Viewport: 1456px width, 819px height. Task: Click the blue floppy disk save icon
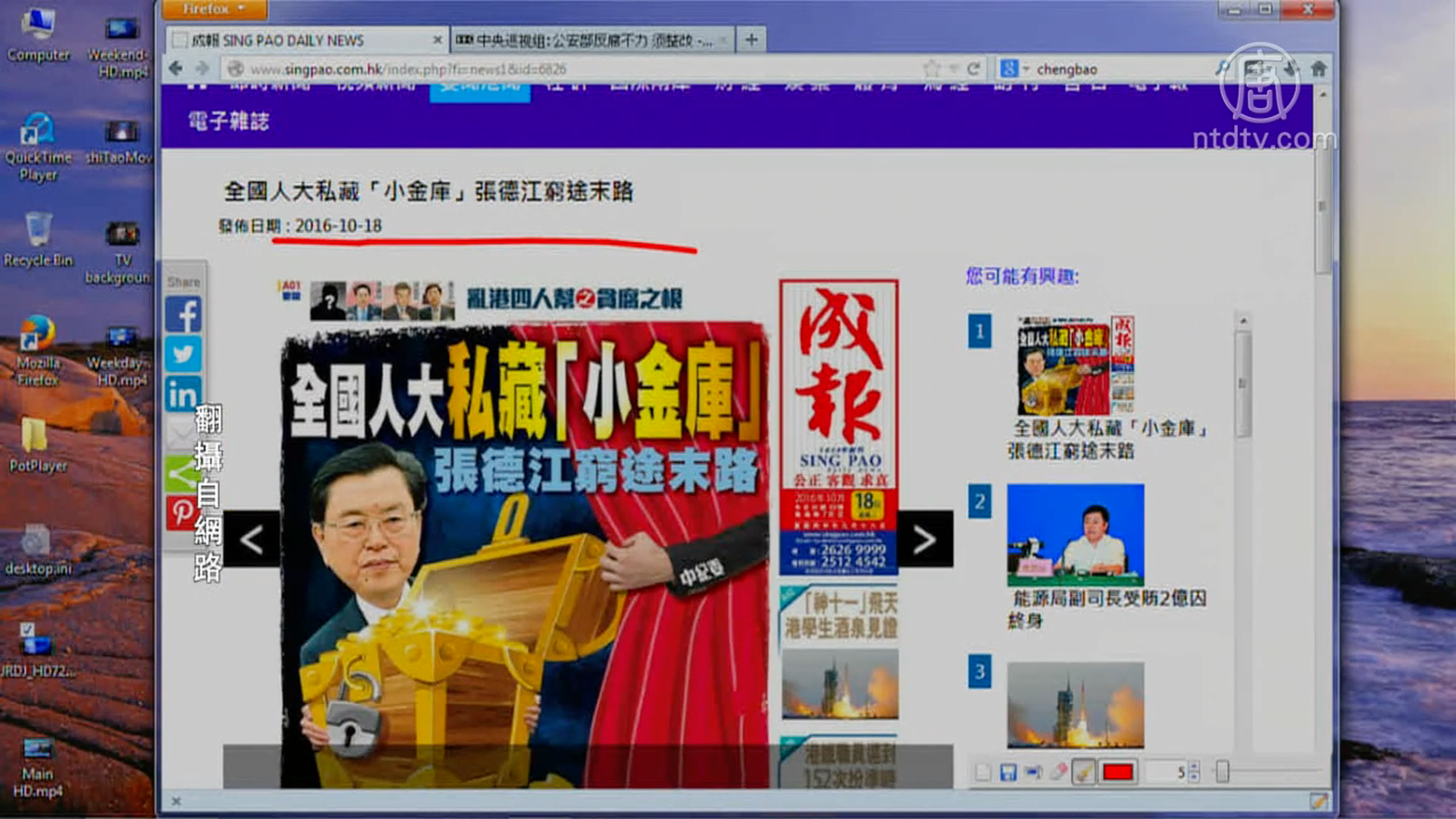point(1008,773)
